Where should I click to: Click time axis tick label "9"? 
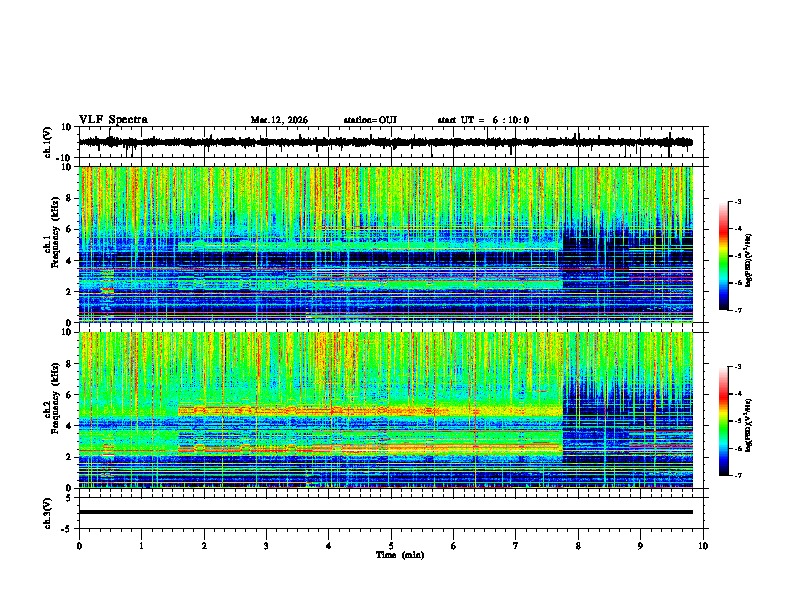[640, 546]
